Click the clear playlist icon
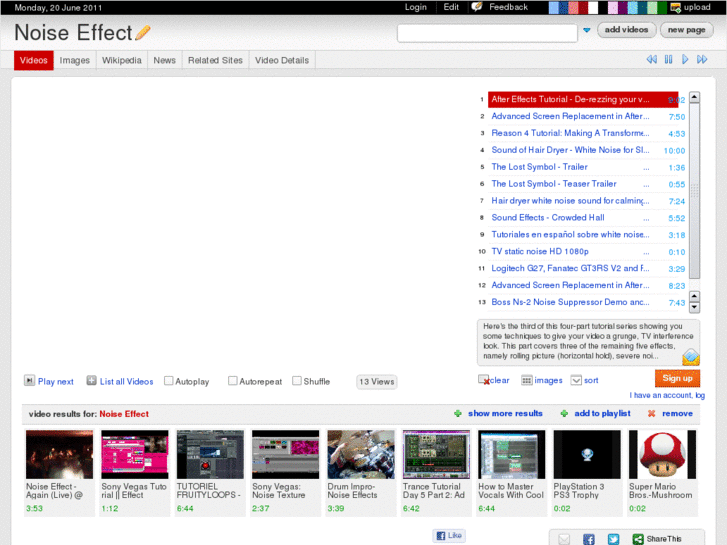Screen dimensions: 727x545 (x=484, y=380)
